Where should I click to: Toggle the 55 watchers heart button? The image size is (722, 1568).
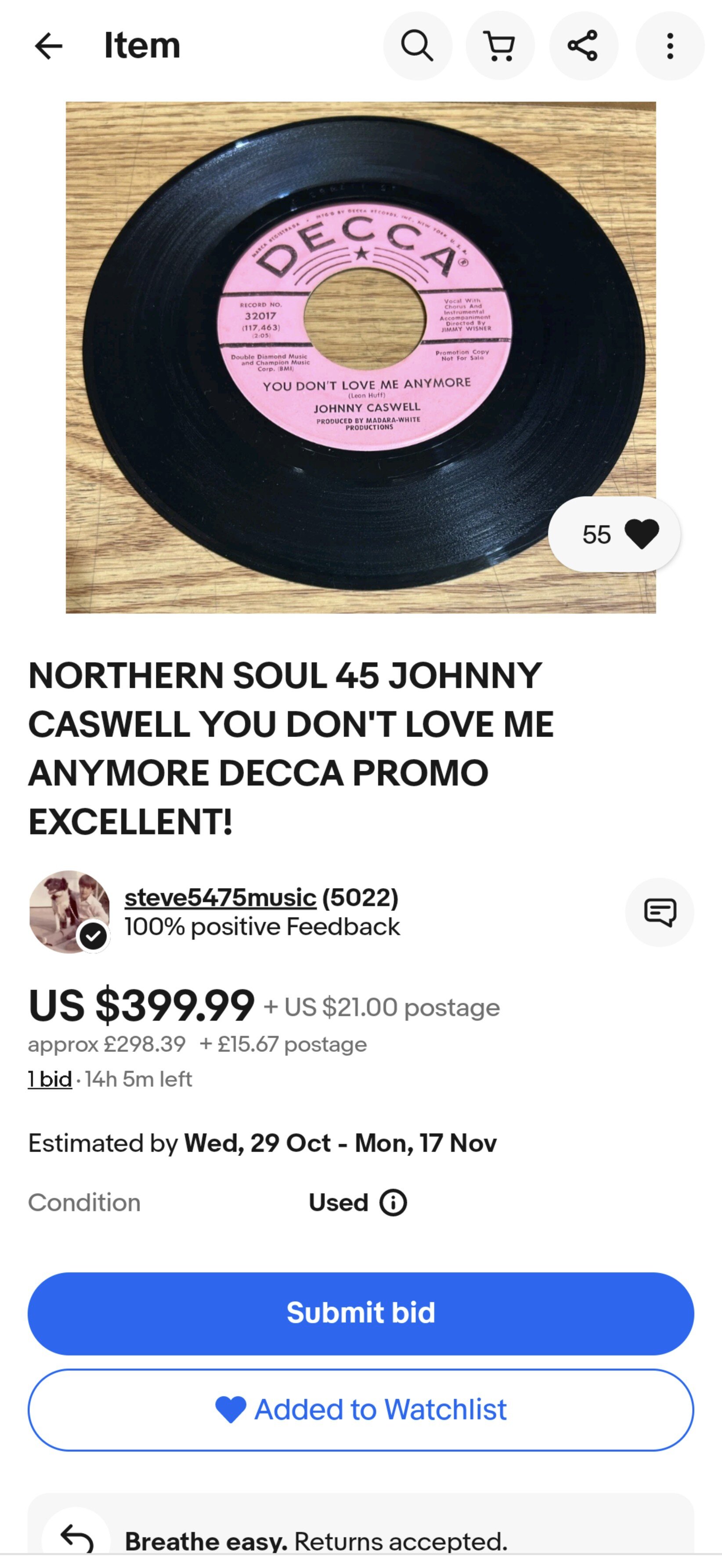[614, 535]
